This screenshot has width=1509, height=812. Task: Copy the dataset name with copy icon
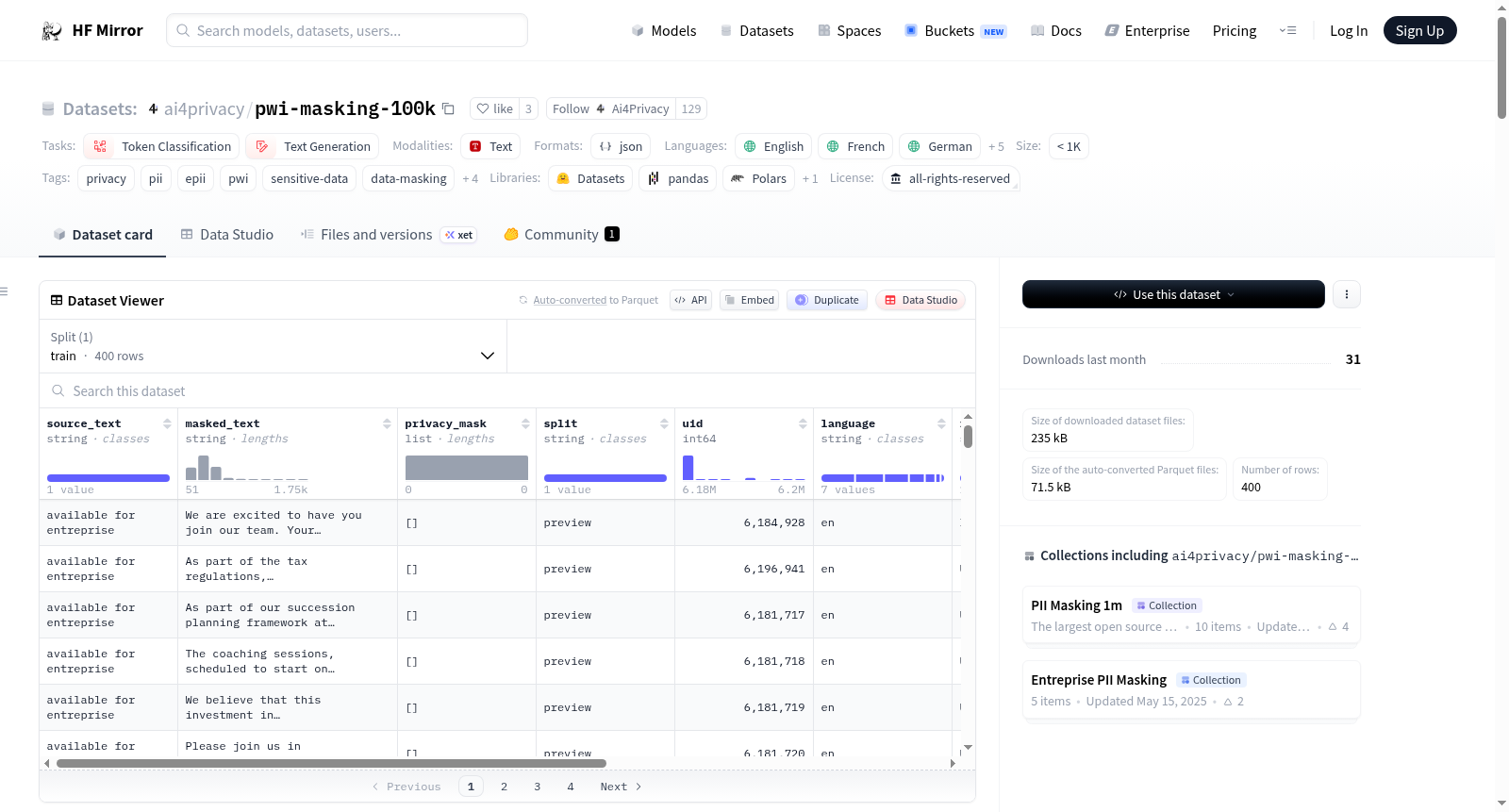click(x=449, y=109)
